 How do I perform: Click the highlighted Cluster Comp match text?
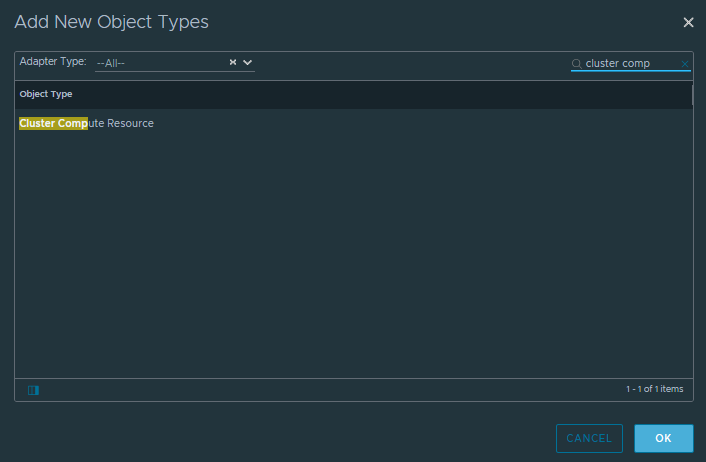click(x=54, y=123)
